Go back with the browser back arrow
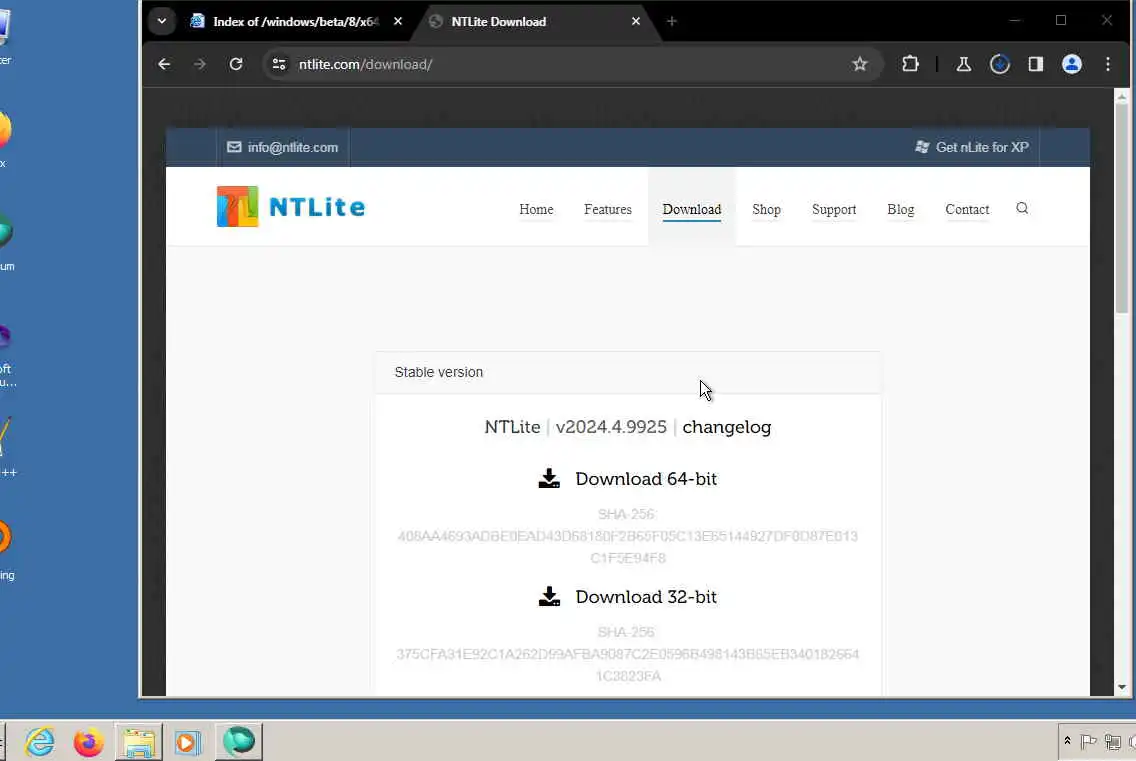 click(x=164, y=65)
